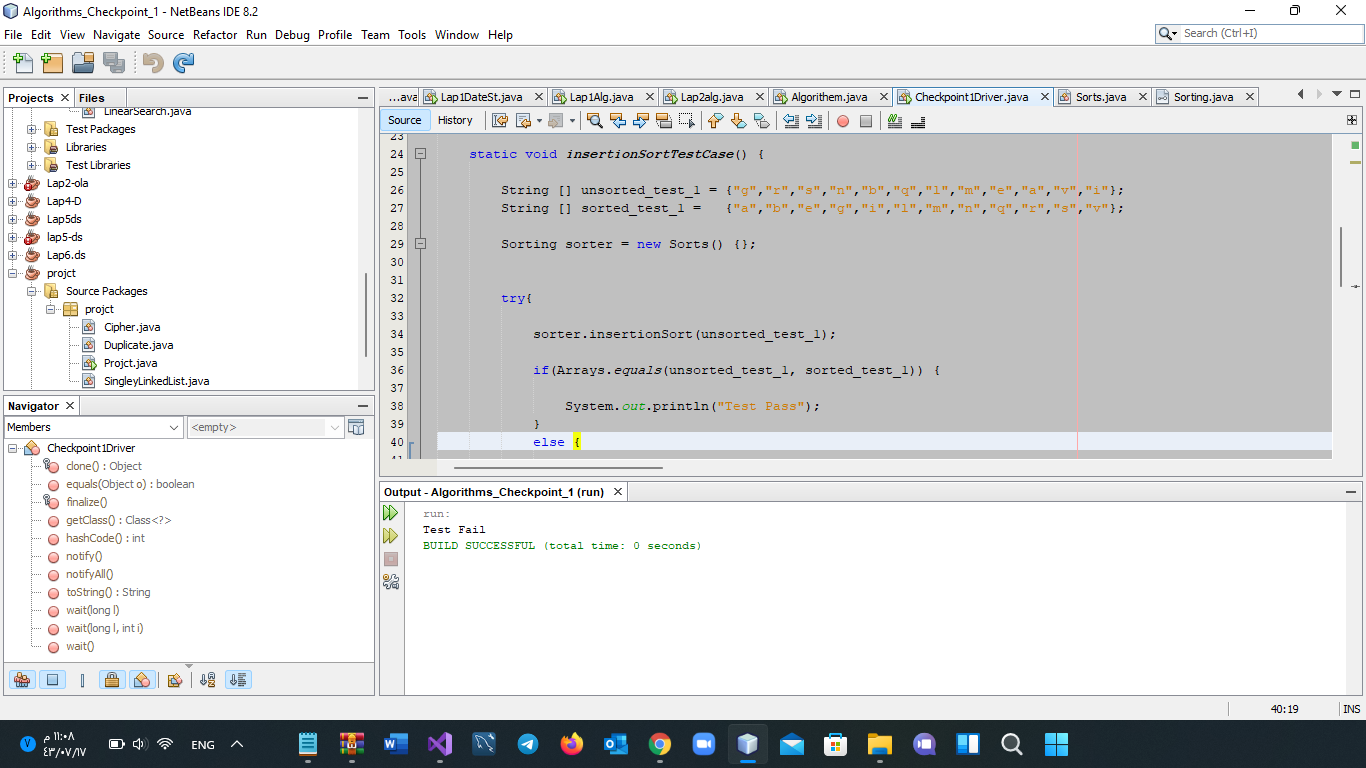This screenshot has width=1366, height=768.
Task: Switch to the Sorts.java tab
Action: (x=1100, y=97)
